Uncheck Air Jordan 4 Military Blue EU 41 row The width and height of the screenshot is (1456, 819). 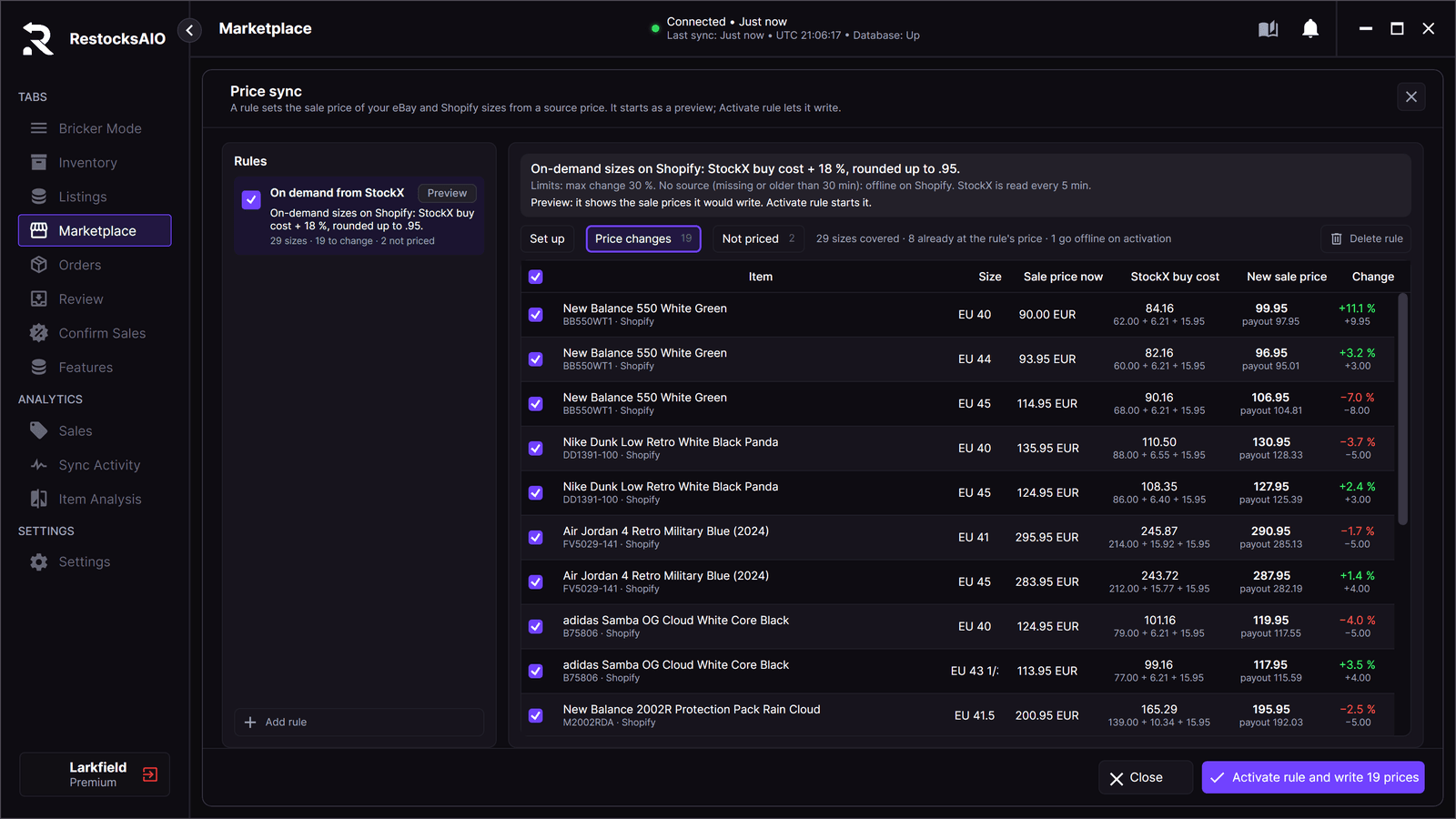tap(536, 538)
